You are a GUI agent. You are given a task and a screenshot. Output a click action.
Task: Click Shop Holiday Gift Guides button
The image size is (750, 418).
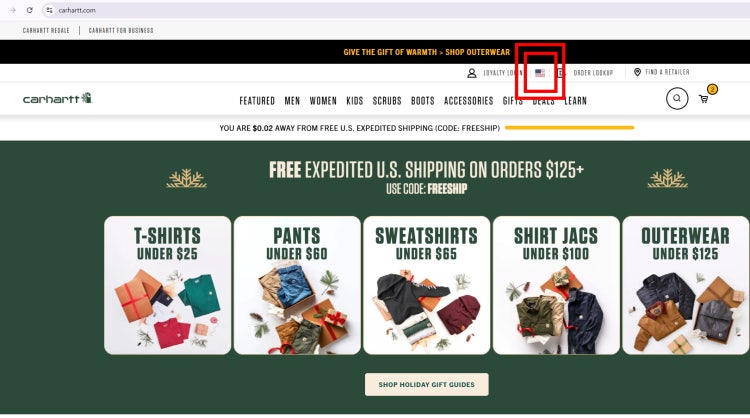click(427, 385)
